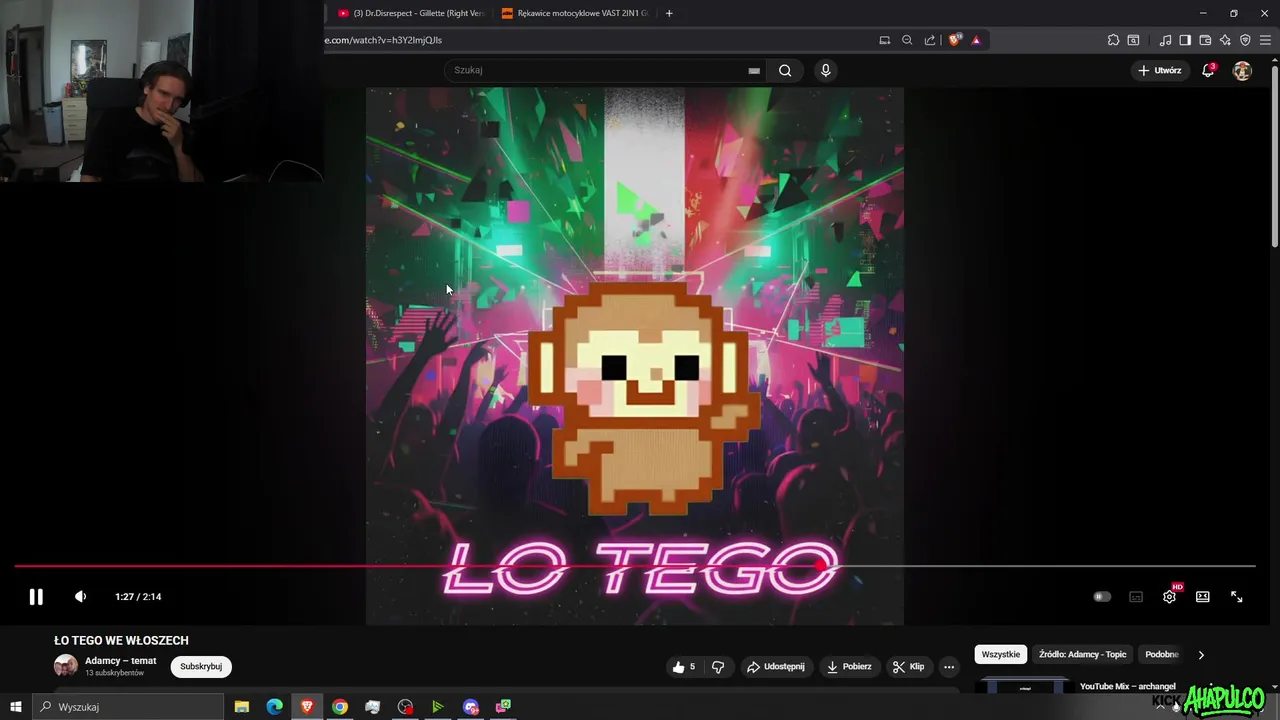1280x720 pixels.
Task: Click the Subskrybuj button
Action: coord(201,667)
